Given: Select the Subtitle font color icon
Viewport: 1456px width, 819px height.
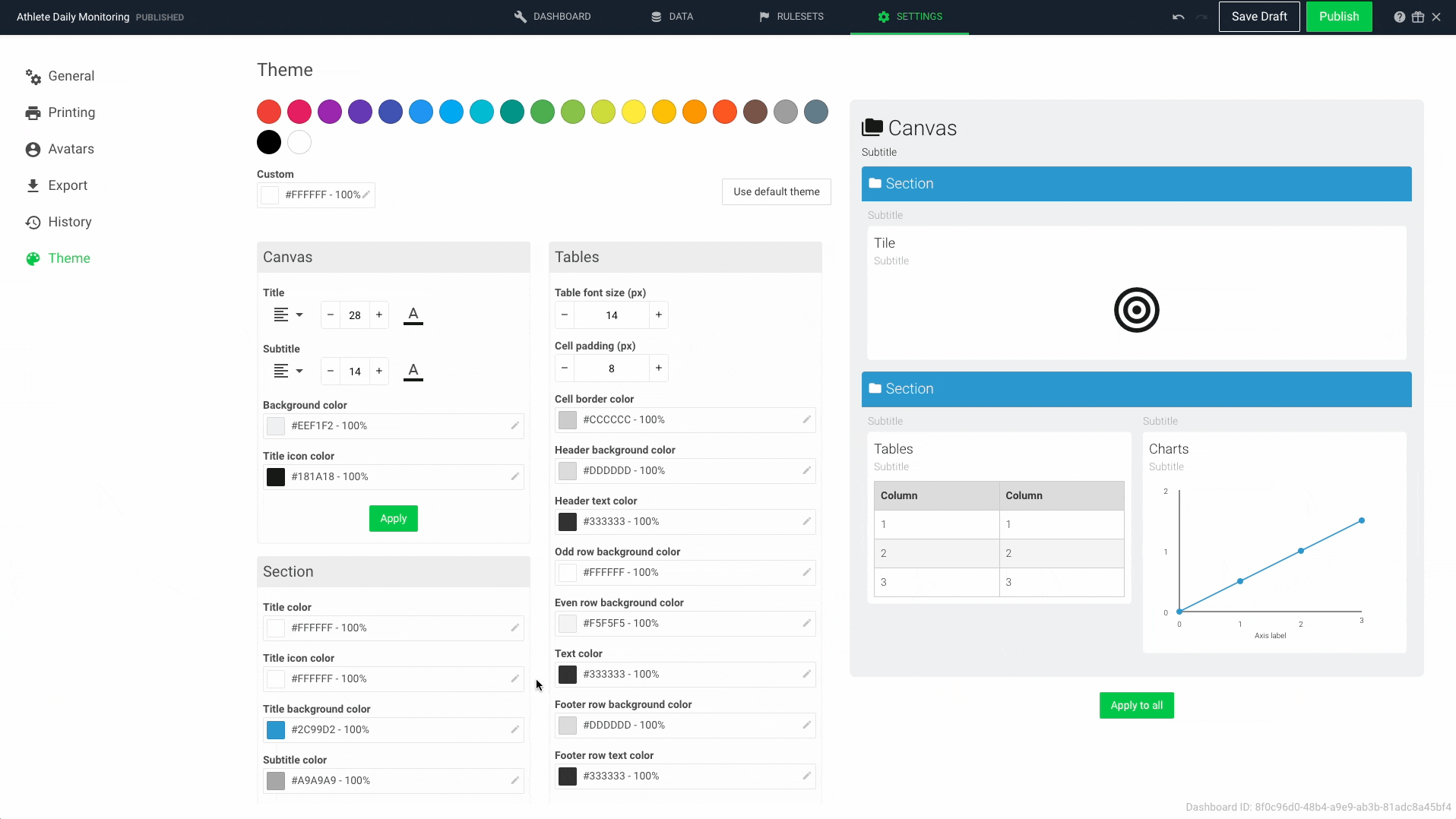Looking at the screenshot, I should 413,371.
